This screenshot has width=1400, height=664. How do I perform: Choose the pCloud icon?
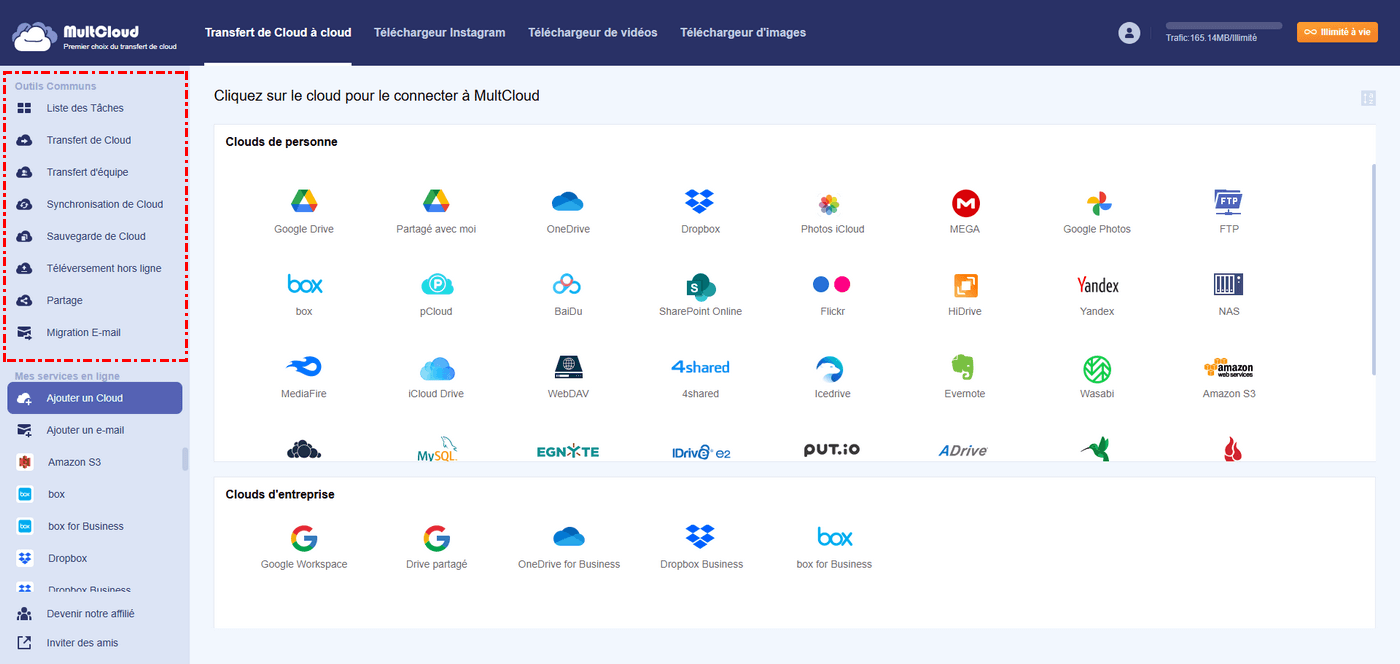point(436,285)
